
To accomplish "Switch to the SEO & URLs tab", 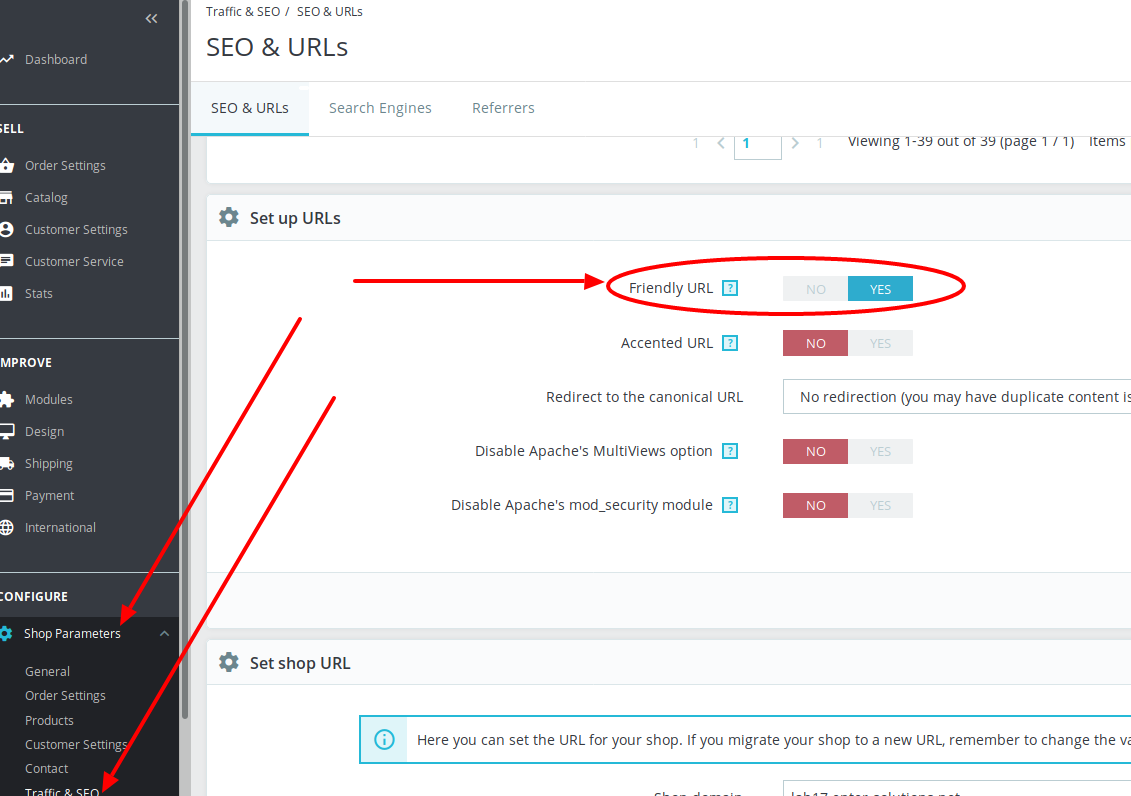I will click(250, 108).
